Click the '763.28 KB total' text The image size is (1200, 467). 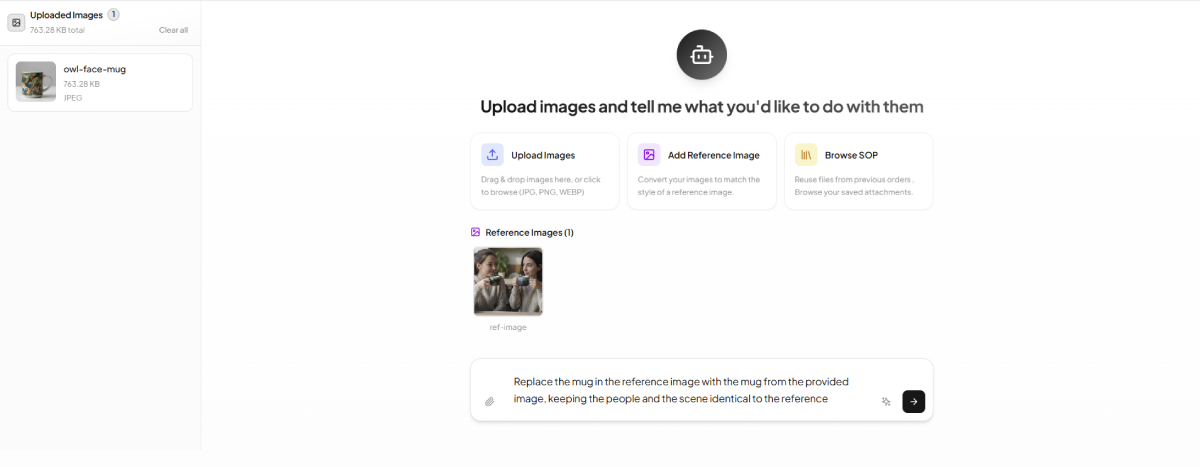coord(57,30)
